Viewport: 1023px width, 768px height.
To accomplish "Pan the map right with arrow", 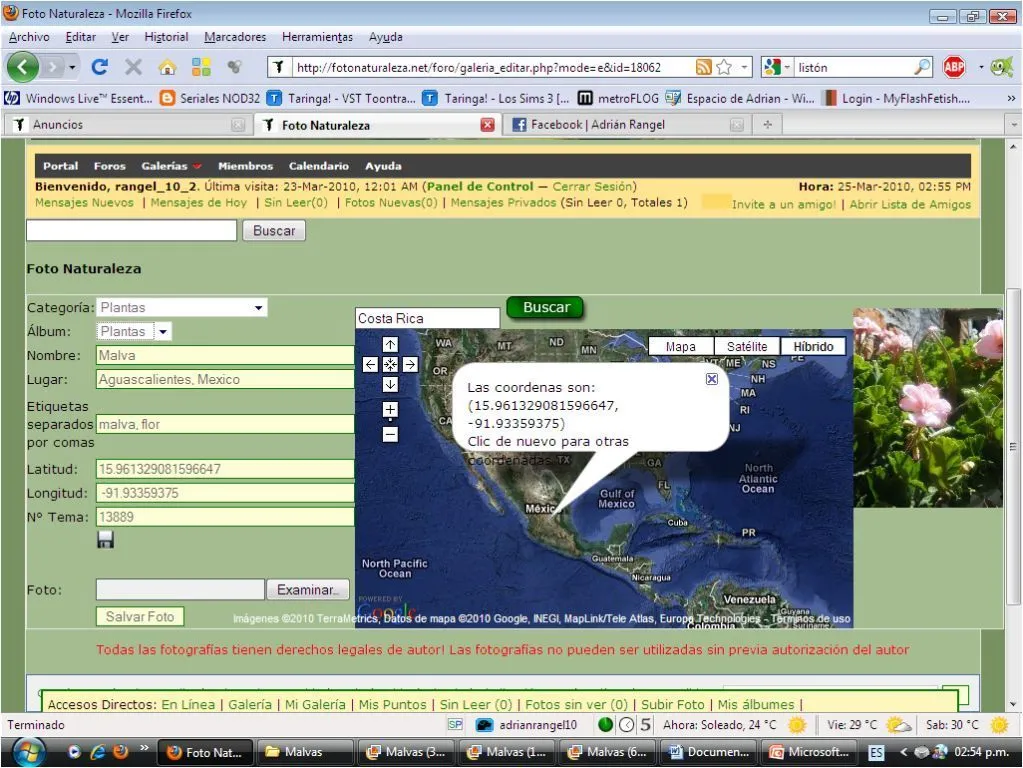I will click(x=410, y=364).
